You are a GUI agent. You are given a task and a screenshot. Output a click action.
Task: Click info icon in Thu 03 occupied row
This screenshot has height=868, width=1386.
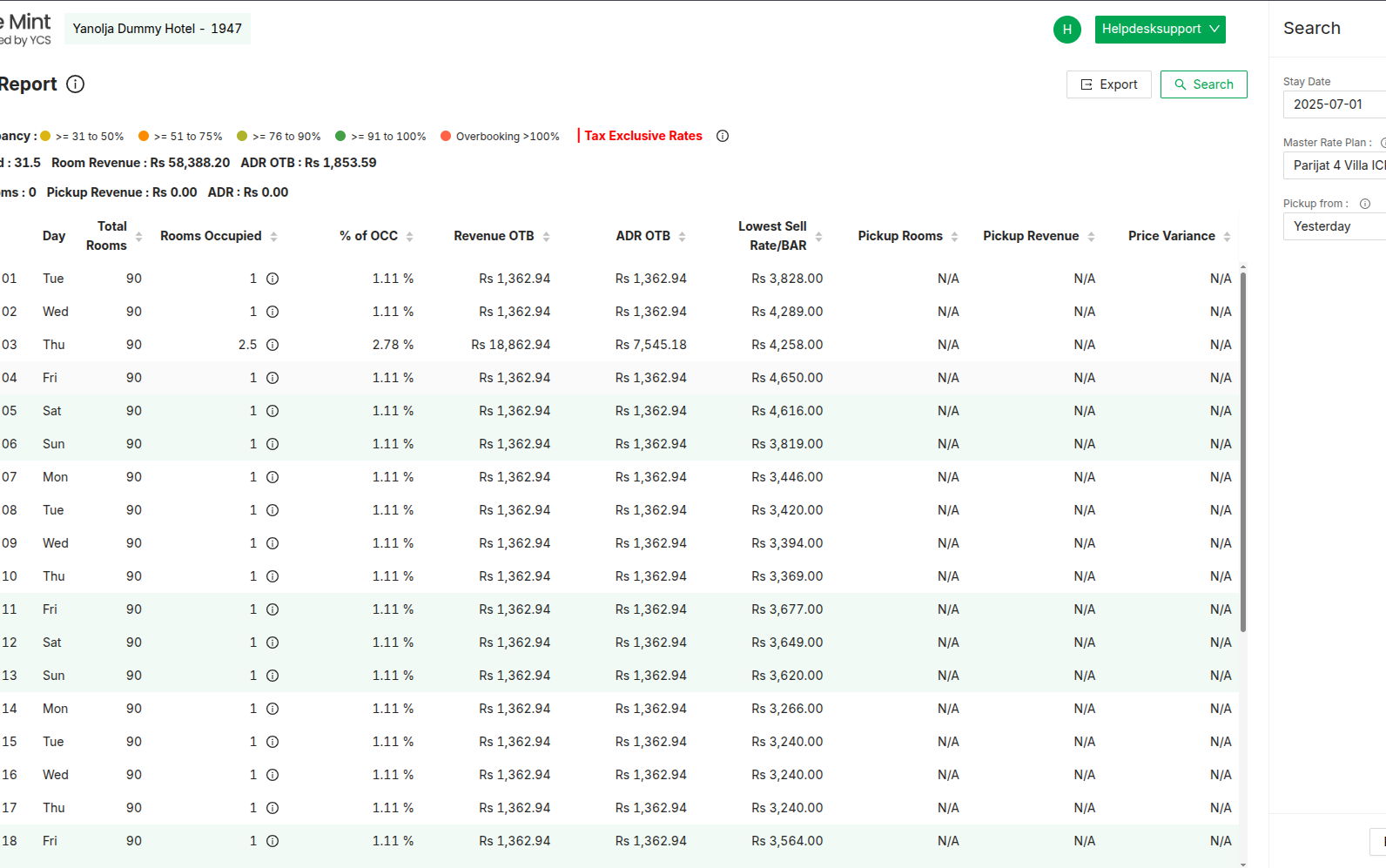coord(272,345)
